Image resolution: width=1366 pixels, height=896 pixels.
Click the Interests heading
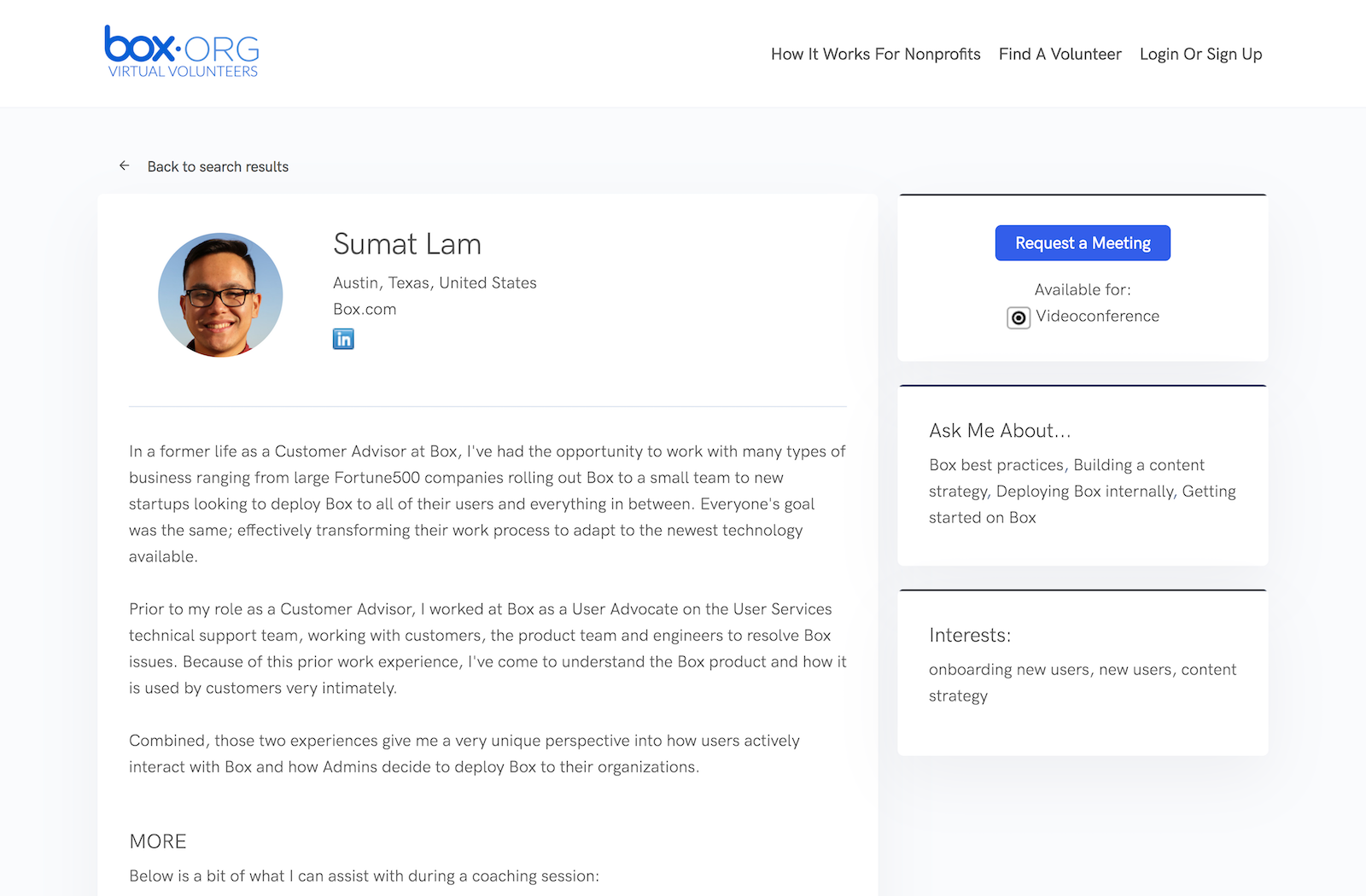[970, 636]
